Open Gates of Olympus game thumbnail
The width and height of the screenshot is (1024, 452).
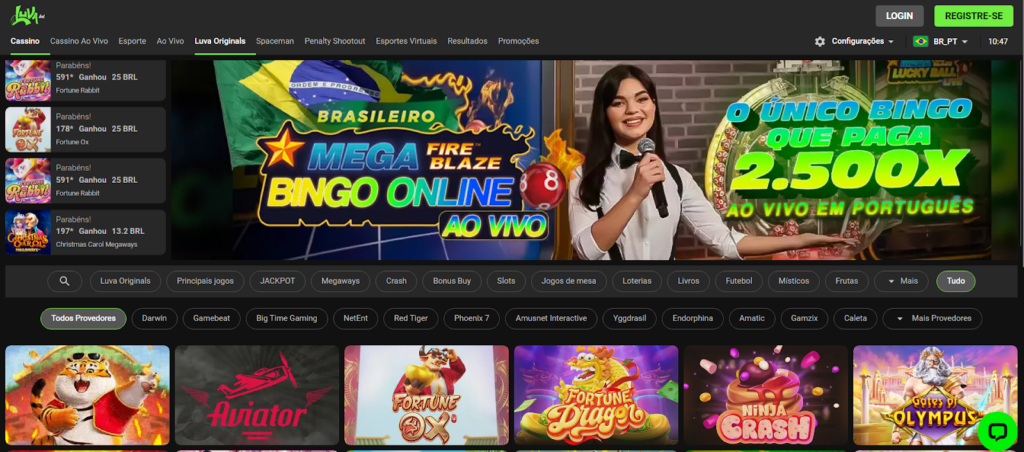pyautogui.click(x=935, y=395)
